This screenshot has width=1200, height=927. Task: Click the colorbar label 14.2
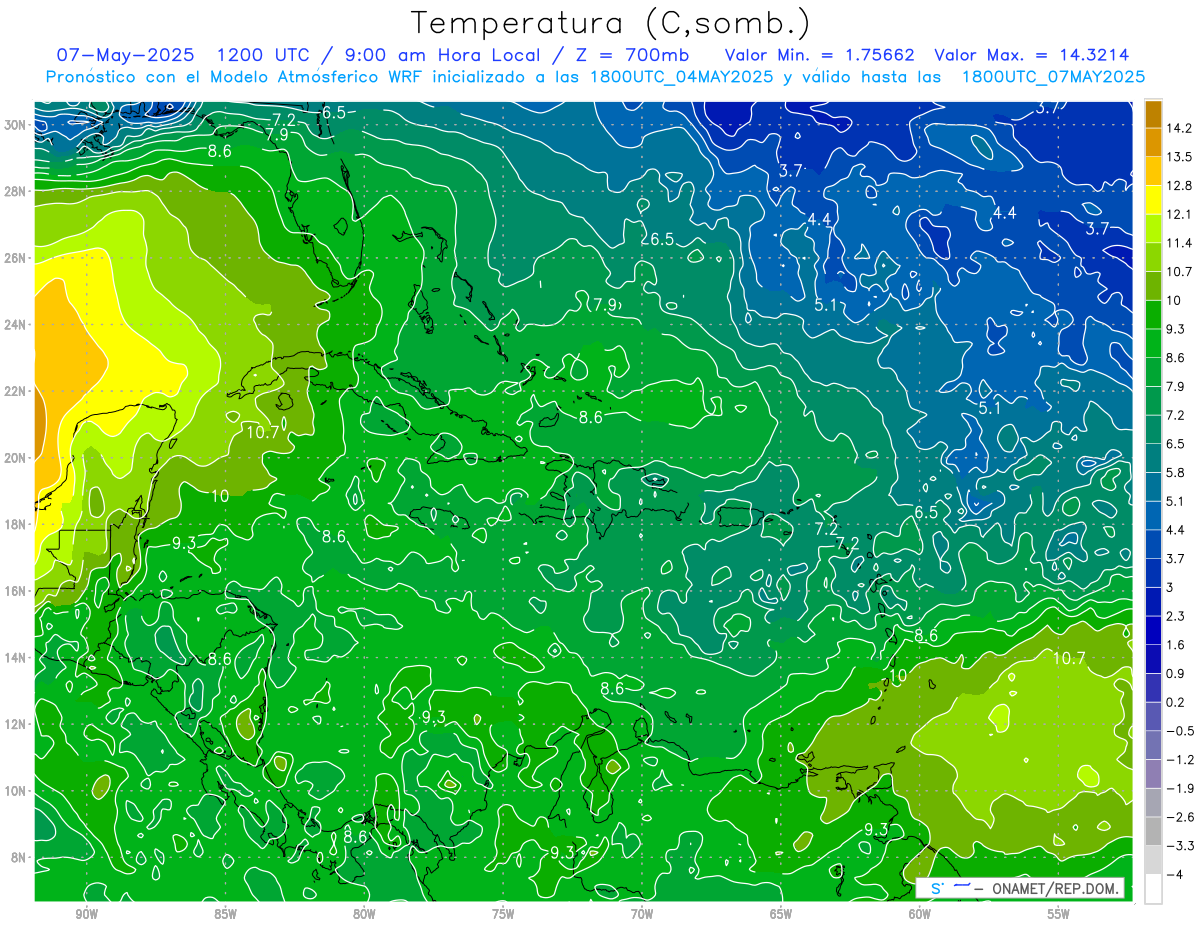(x=1179, y=128)
